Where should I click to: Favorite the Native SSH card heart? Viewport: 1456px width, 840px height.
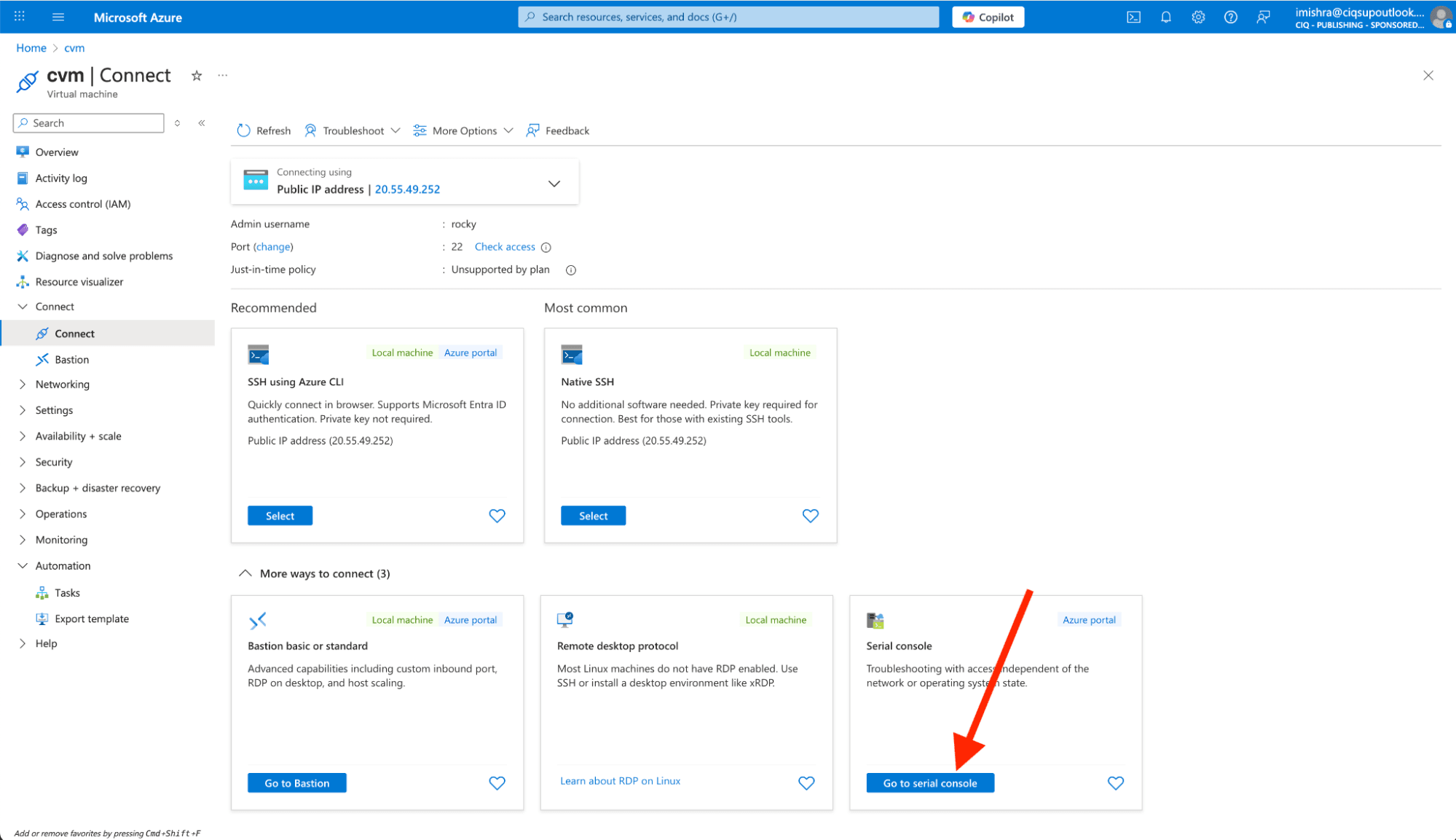click(810, 516)
